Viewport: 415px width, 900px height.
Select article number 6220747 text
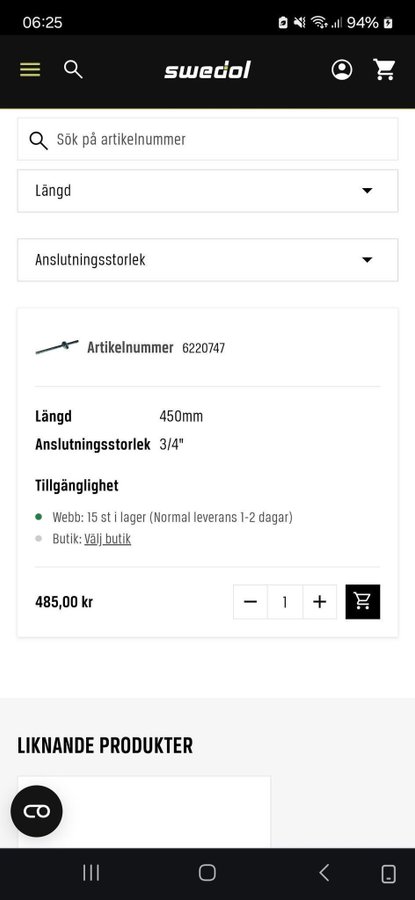[x=203, y=348]
